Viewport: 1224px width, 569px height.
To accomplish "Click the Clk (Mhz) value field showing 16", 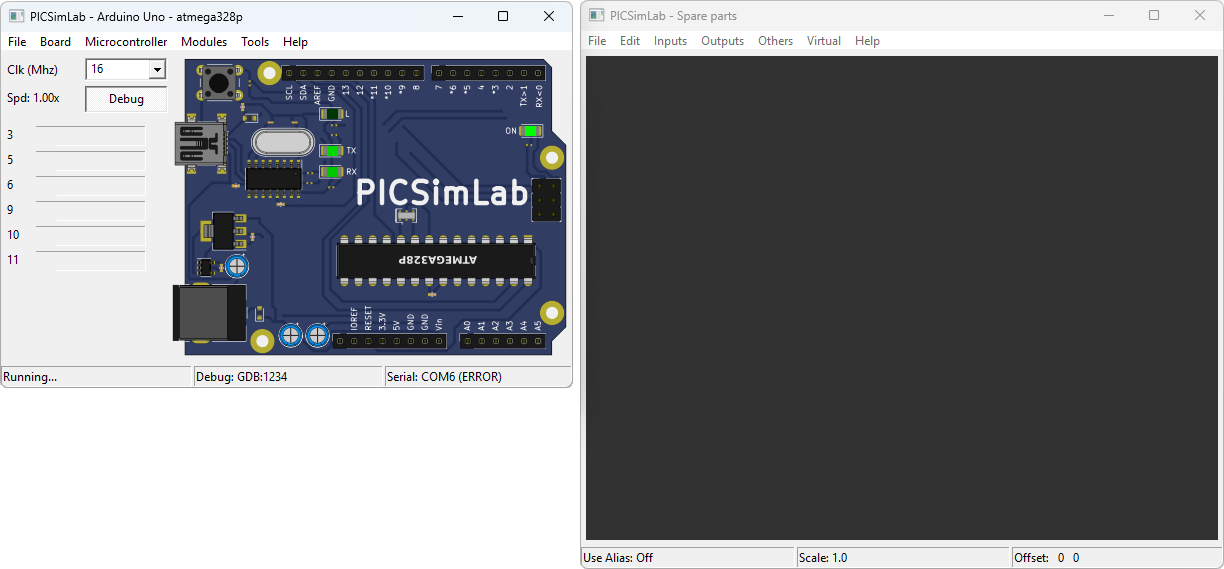I will (x=117, y=70).
